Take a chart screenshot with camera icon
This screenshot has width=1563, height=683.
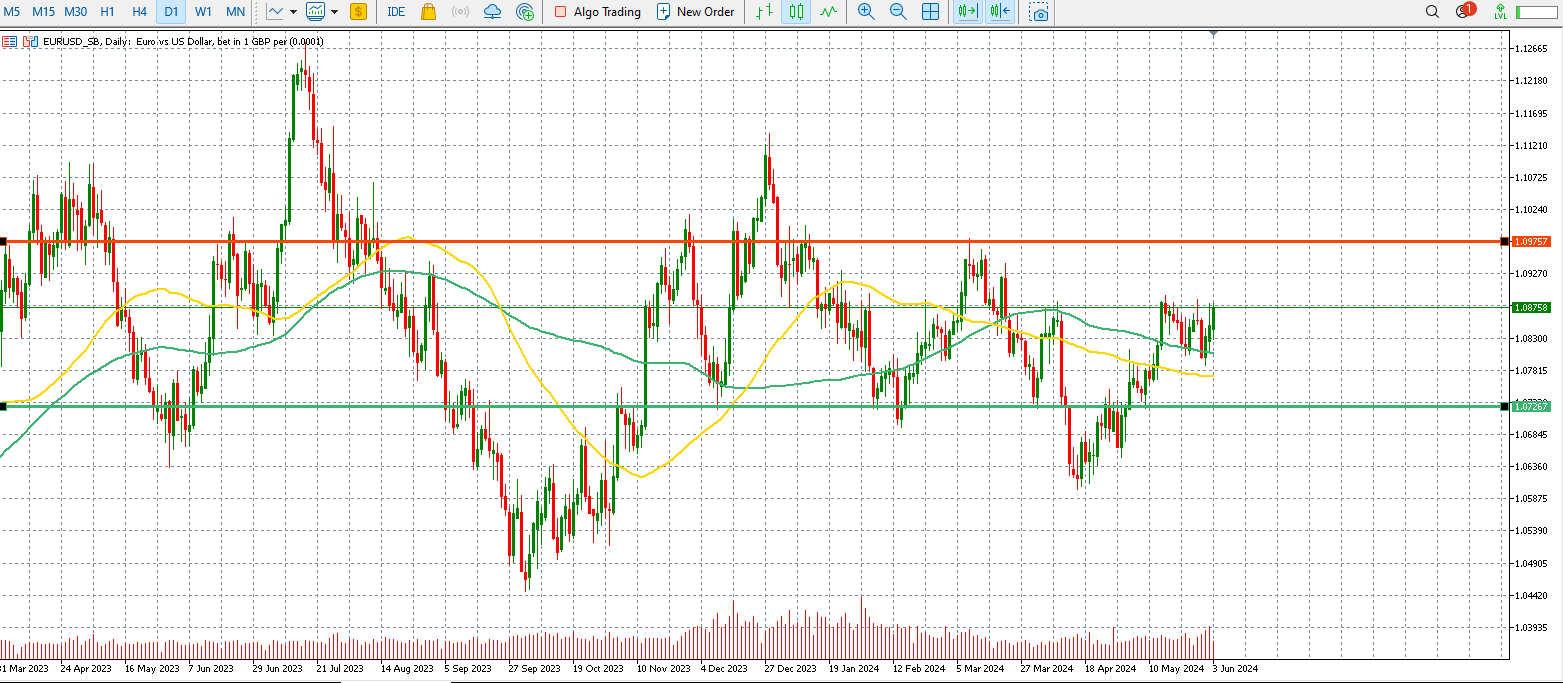(1040, 12)
